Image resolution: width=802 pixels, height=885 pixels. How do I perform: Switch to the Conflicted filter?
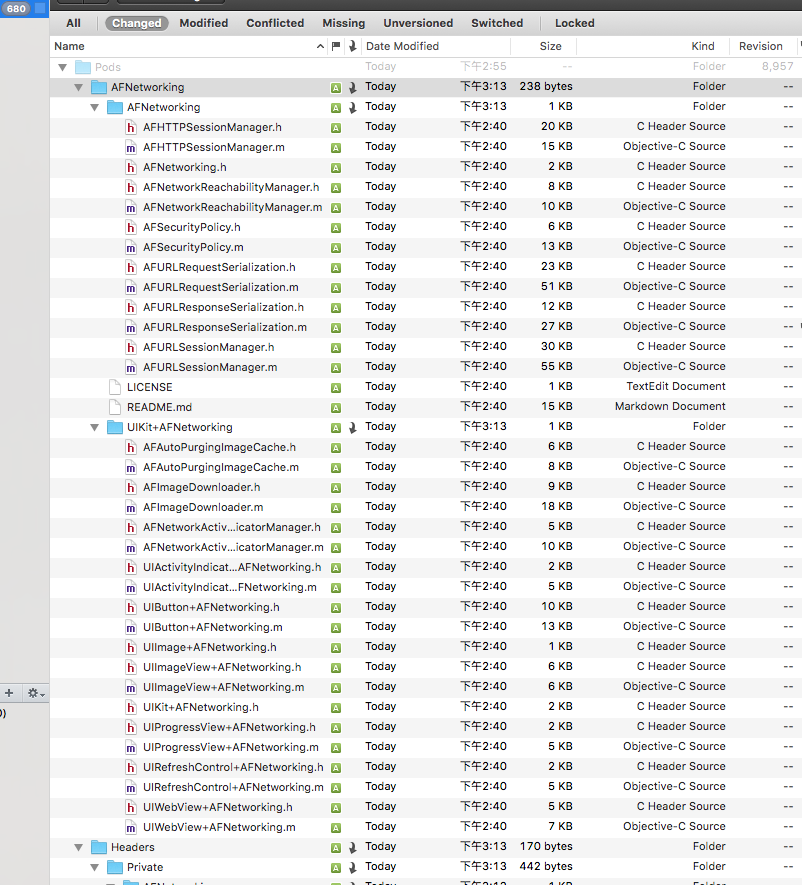tap(275, 23)
